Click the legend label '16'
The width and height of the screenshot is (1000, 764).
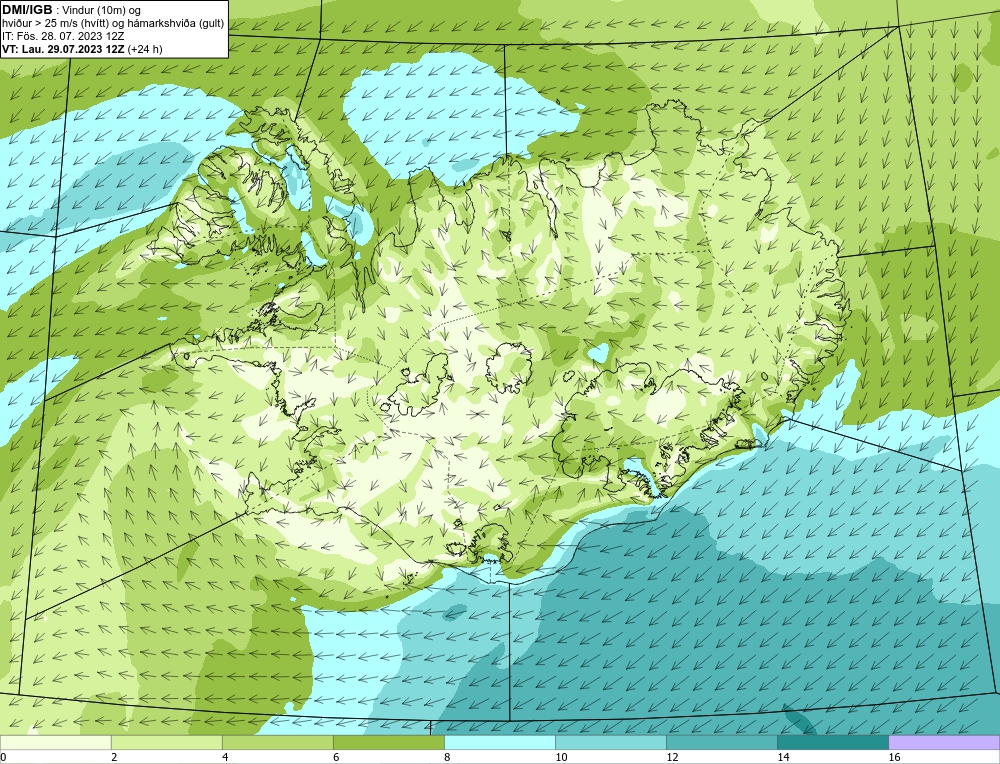pos(893,757)
